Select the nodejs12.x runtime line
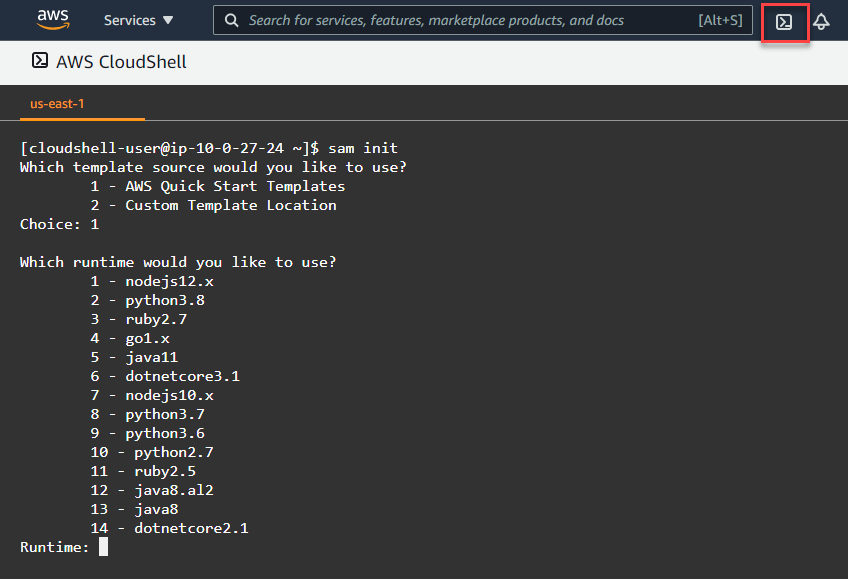 pos(152,281)
